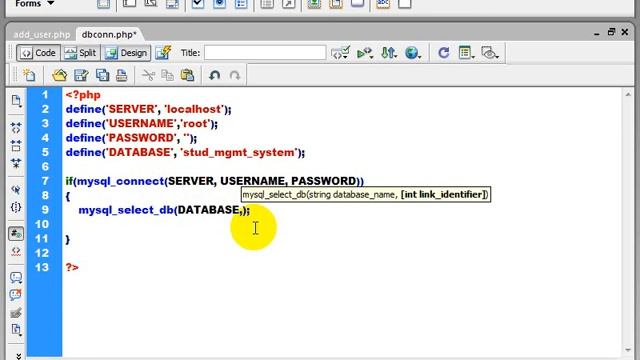Screen dimensions: 640x360
Task: Click the scrollbar up arrow
Action: [x=628, y=95]
